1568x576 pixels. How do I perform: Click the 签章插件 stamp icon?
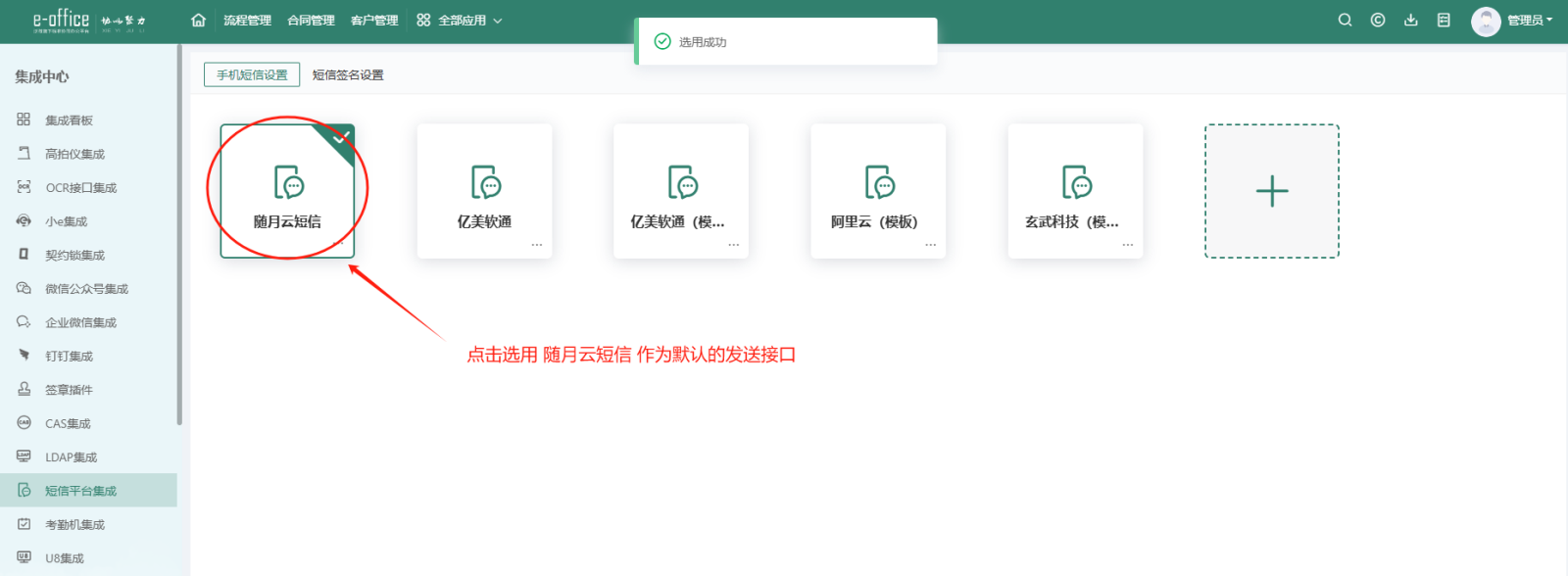pyautogui.click(x=24, y=389)
